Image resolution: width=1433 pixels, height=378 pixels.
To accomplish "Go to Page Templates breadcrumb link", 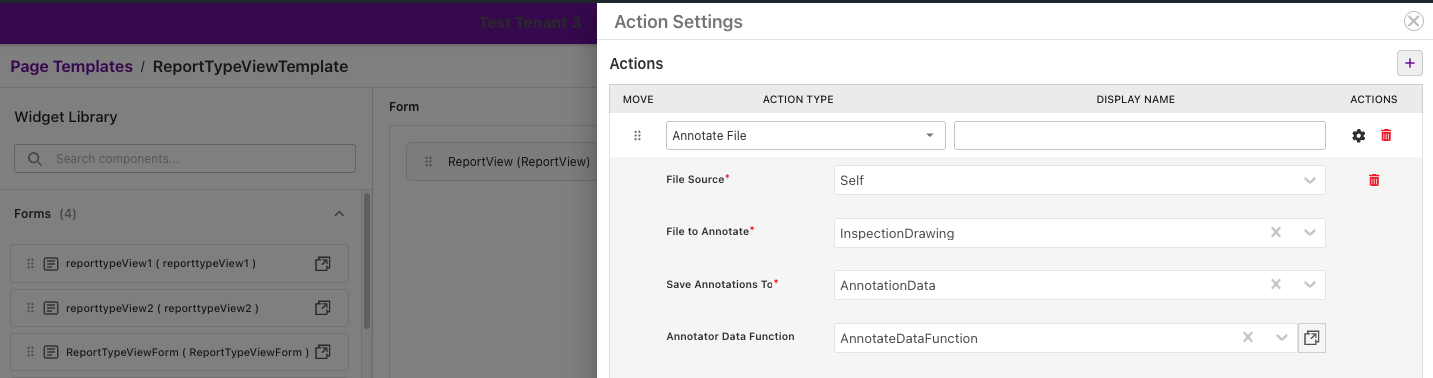I will click(x=71, y=67).
